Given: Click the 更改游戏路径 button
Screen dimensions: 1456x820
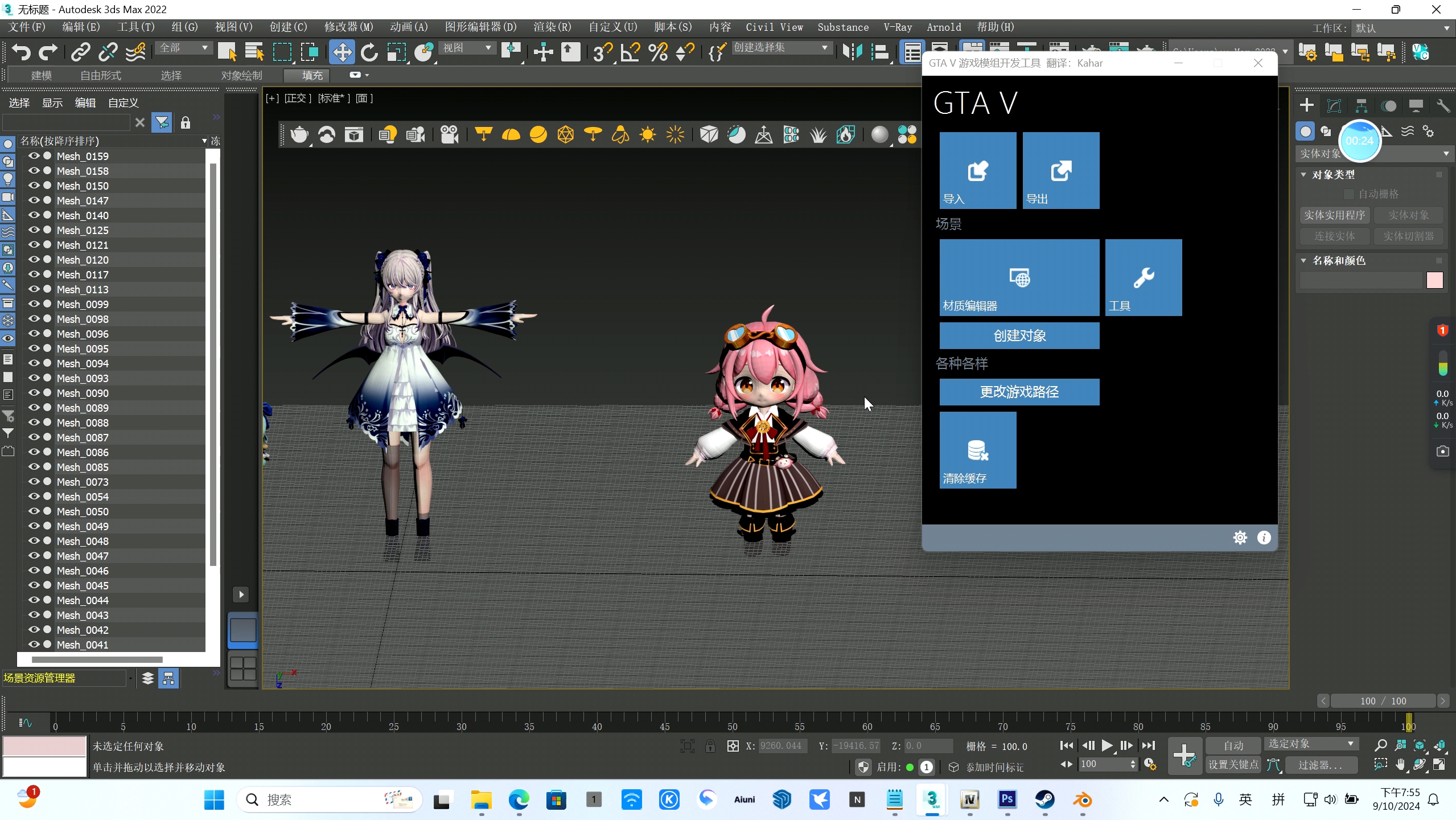Looking at the screenshot, I should [1019, 392].
